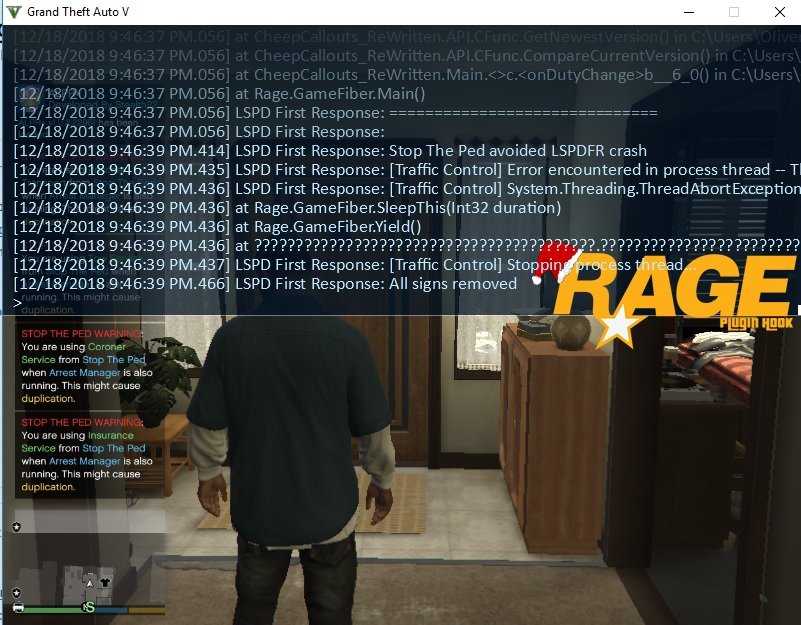Click the question-marks stack trace line

click(x=407, y=245)
